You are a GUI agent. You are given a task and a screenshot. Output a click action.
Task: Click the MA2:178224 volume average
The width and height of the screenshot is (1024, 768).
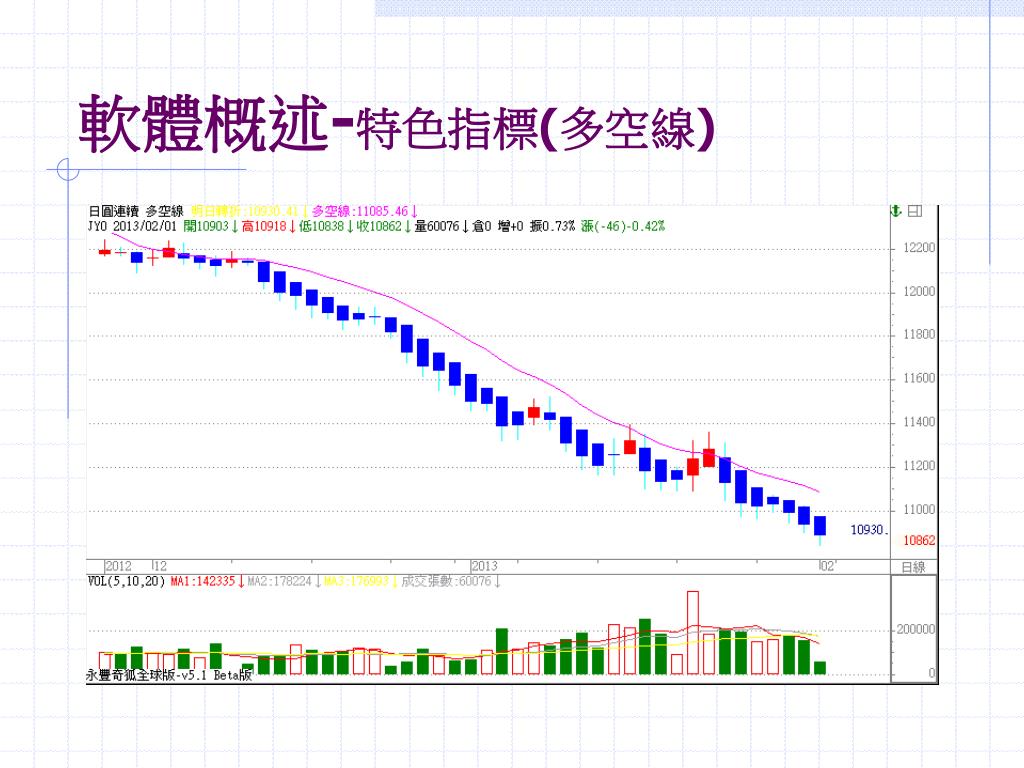click(280, 581)
